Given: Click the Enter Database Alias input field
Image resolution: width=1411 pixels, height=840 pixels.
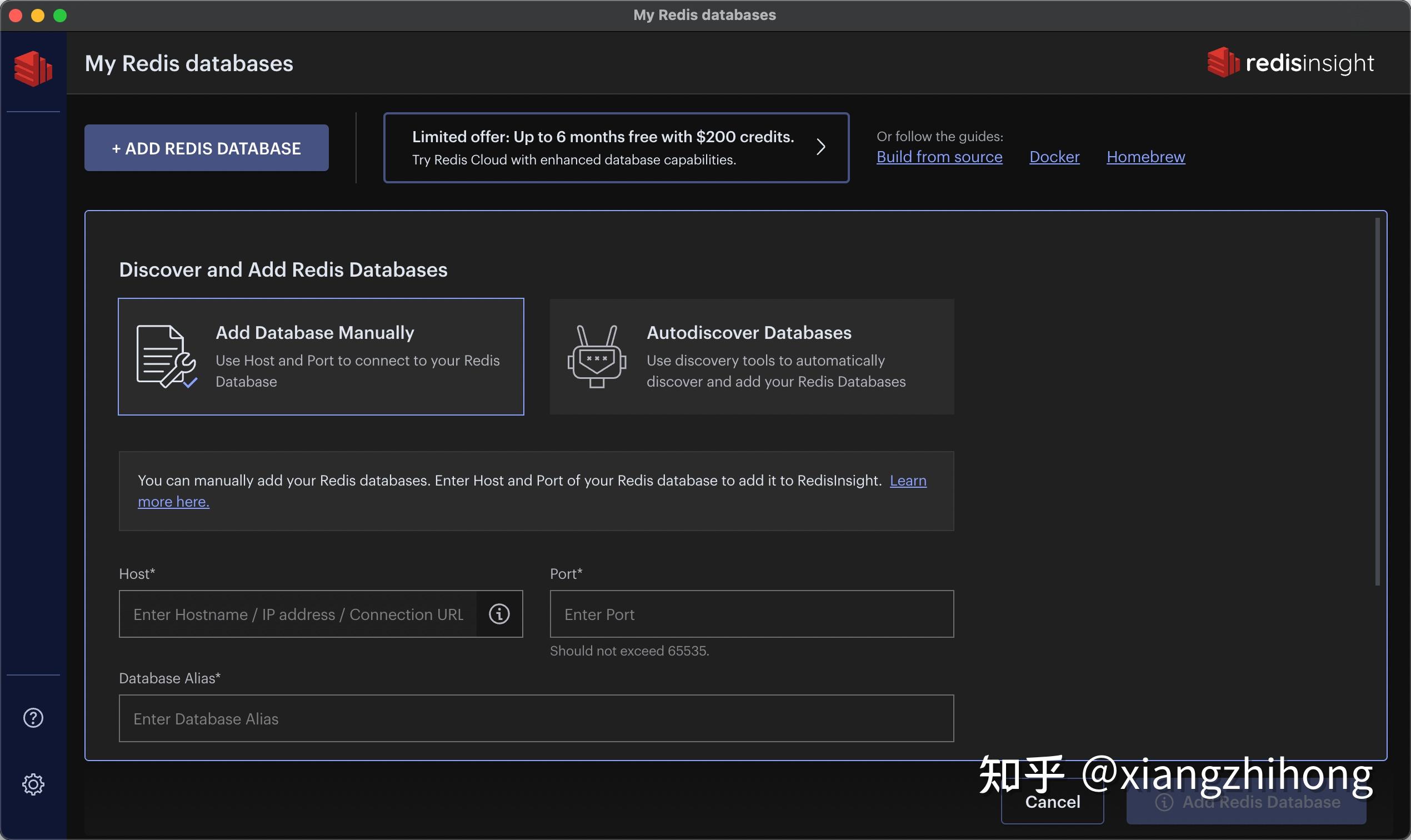Looking at the screenshot, I should [x=536, y=718].
